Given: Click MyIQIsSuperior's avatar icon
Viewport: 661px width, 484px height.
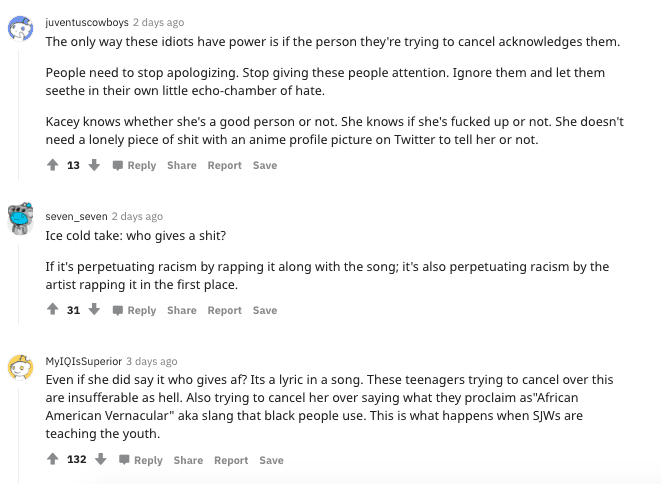Looking at the screenshot, I should [x=21, y=366].
